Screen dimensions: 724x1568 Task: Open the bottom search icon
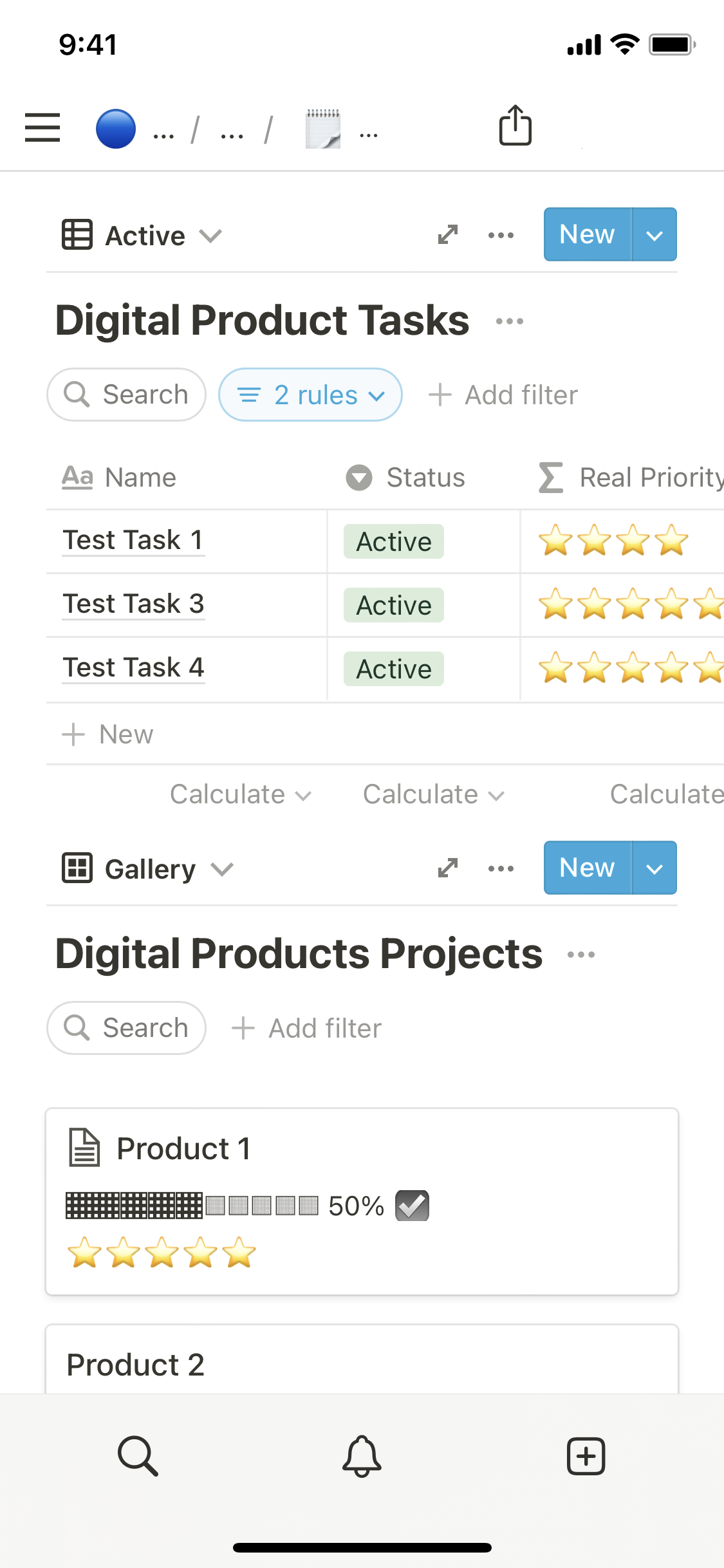pyautogui.click(x=138, y=1455)
